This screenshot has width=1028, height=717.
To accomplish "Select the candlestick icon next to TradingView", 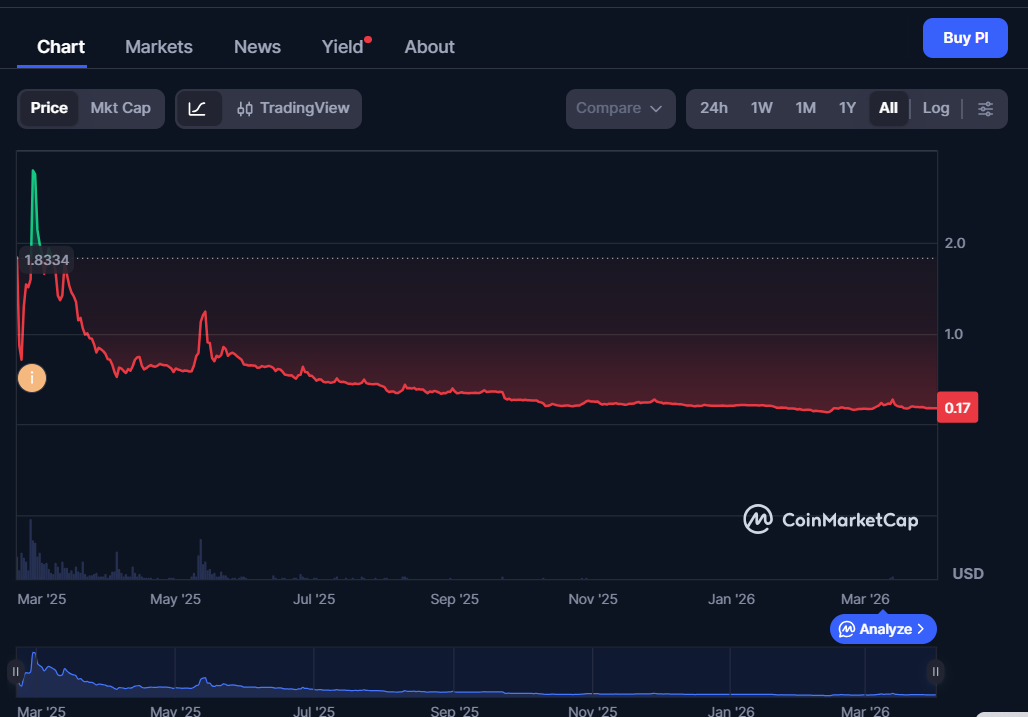I will click(x=244, y=108).
